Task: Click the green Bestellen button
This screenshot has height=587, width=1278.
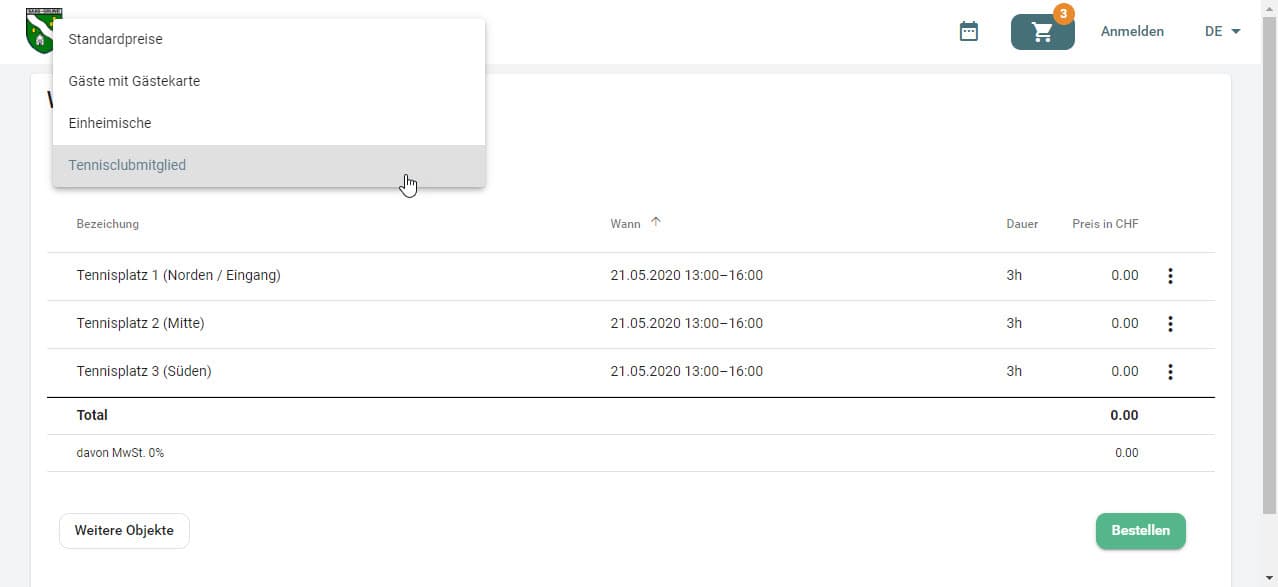Action: click(1140, 531)
